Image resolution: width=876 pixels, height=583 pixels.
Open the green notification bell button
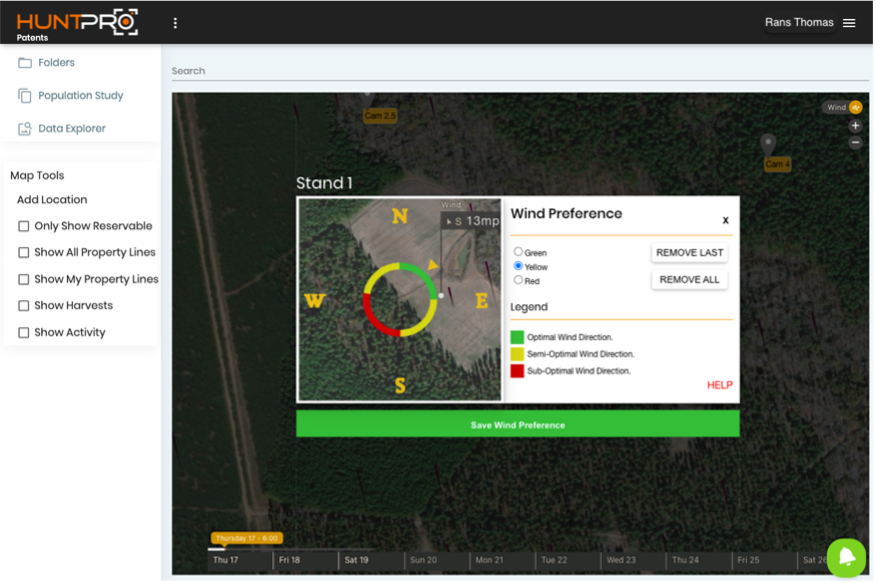pos(846,557)
